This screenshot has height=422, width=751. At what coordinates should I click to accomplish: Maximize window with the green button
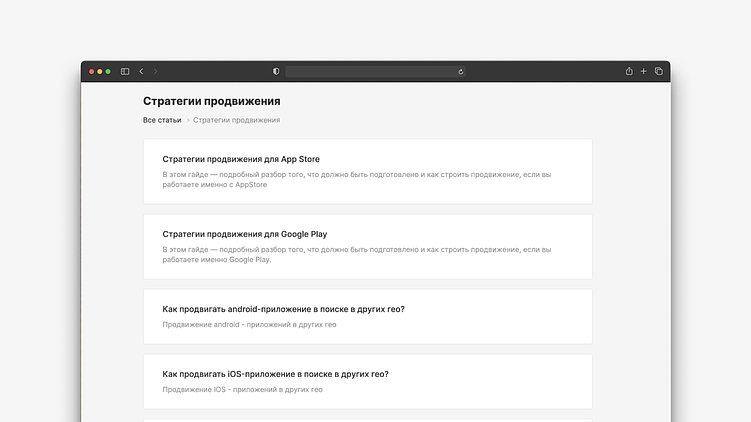coord(108,71)
